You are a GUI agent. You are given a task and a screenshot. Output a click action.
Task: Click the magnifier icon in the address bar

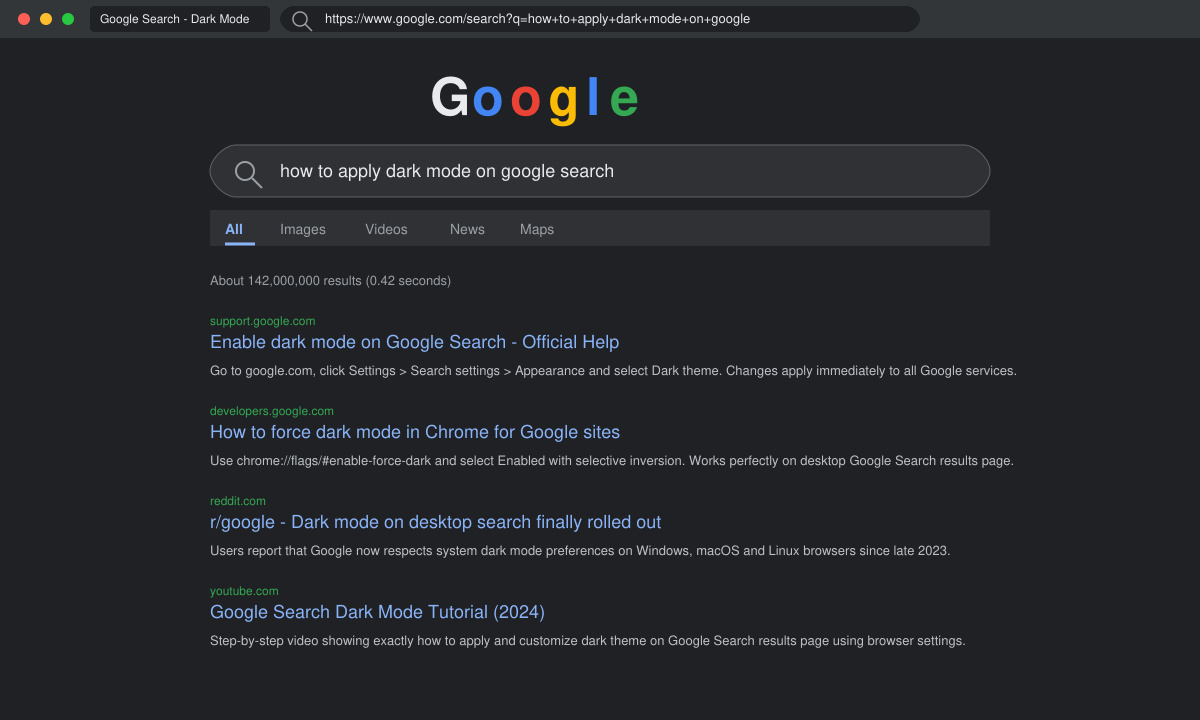click(301, 21)
